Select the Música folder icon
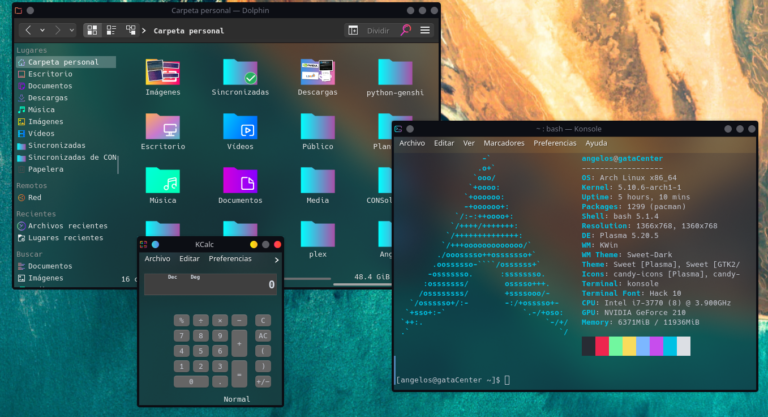The height and width of the screenshot is (417, 768). point(163,180)
